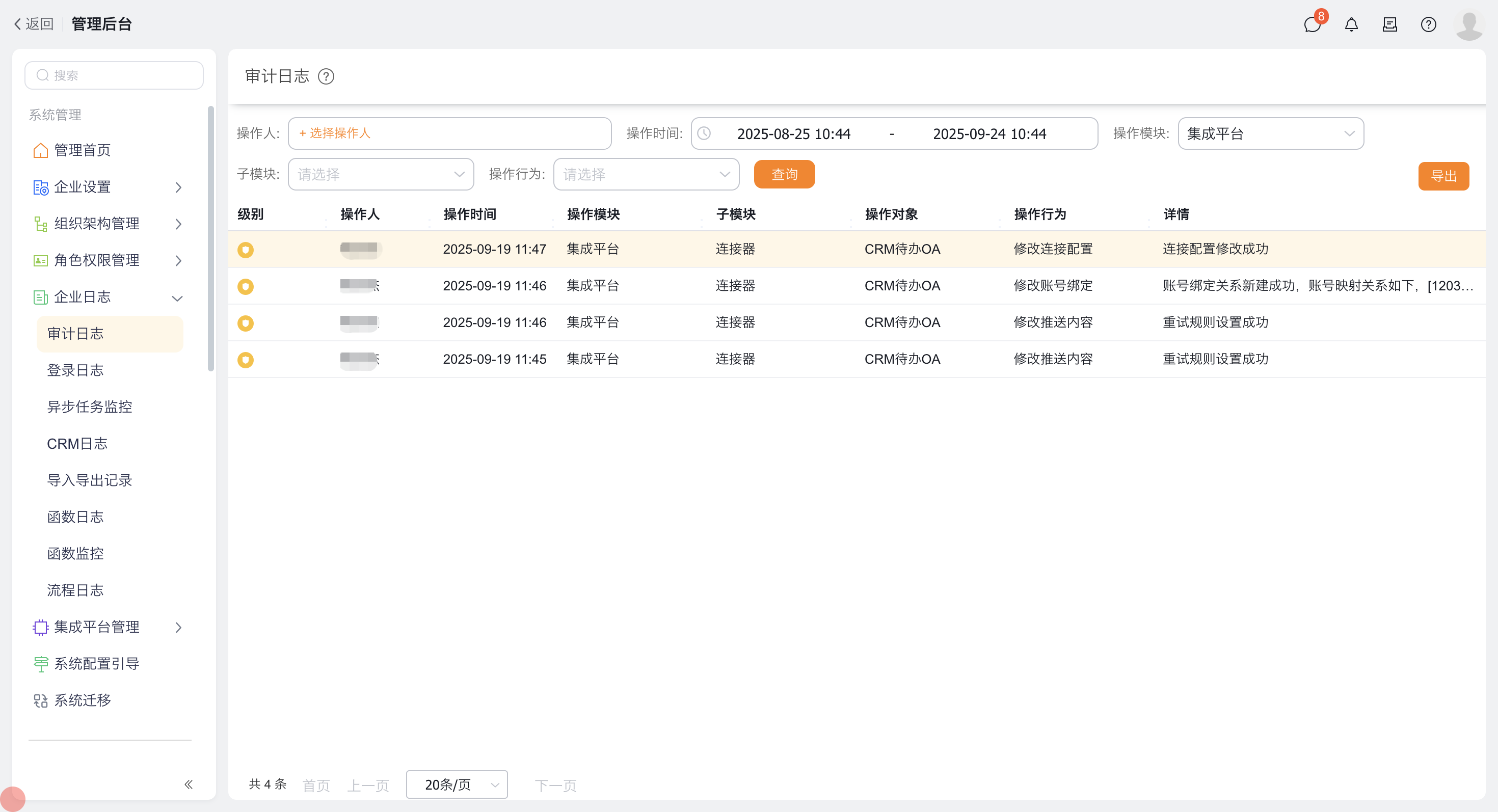Click the notification bell icon
Image resolution: width=1498 pixels, height=812 pixels.
[x=1351, y=24]
